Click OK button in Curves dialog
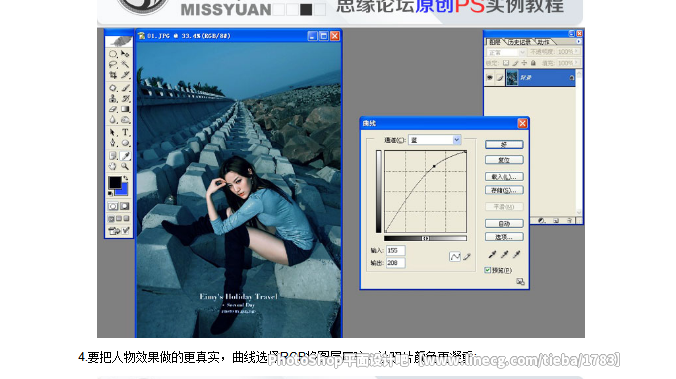 point(504,144)
